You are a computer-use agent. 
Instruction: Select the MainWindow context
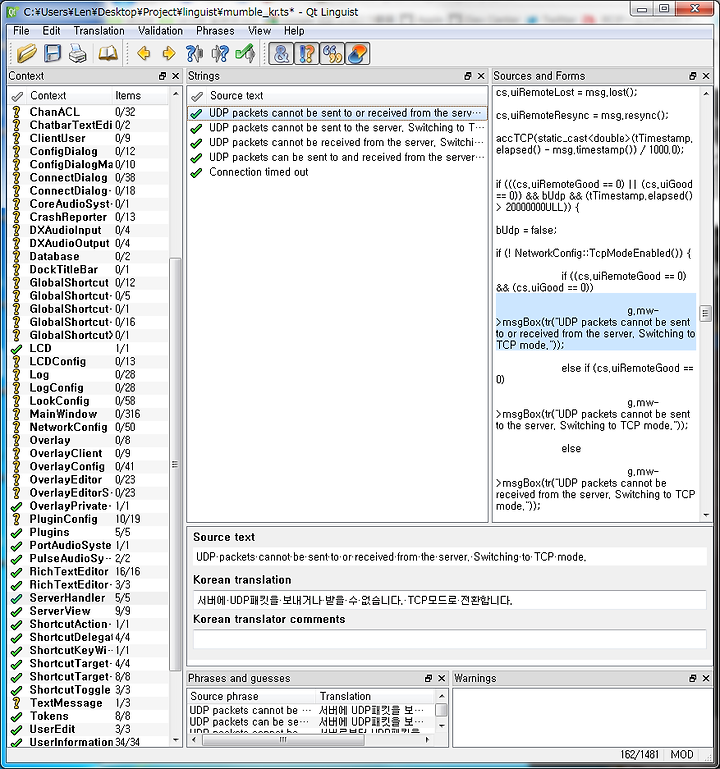pyautogui.click(x=89, y=414)
